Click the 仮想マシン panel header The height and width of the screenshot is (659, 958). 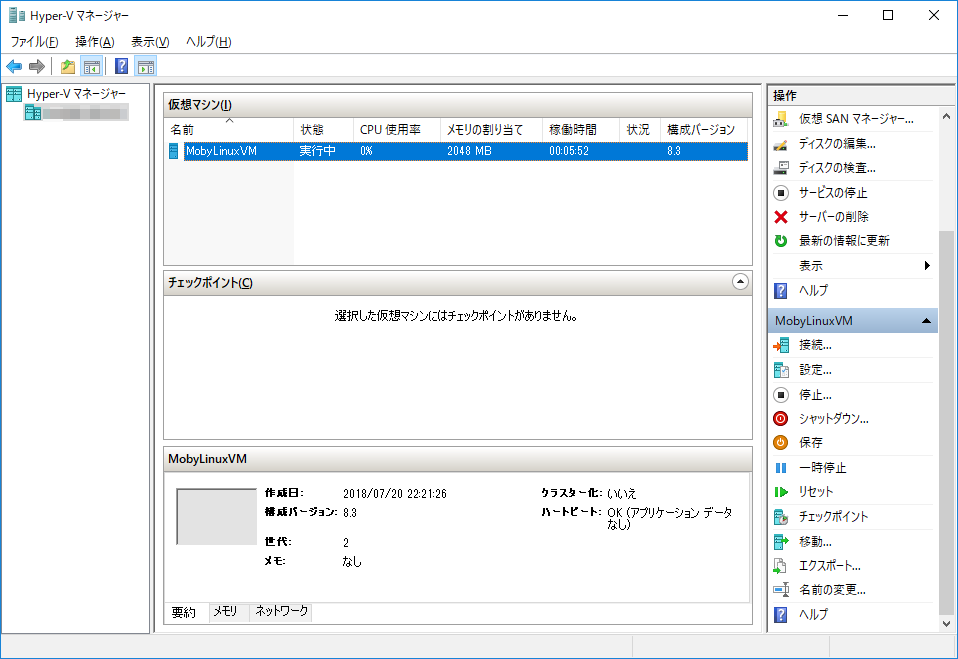[458, 105]
